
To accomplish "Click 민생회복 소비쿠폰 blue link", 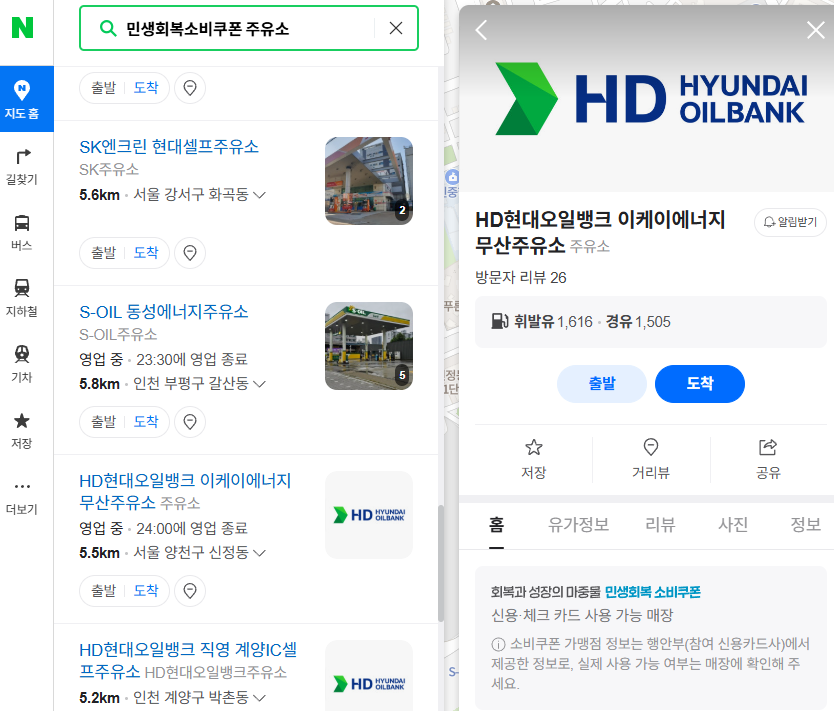I will (x=653, y=592).
